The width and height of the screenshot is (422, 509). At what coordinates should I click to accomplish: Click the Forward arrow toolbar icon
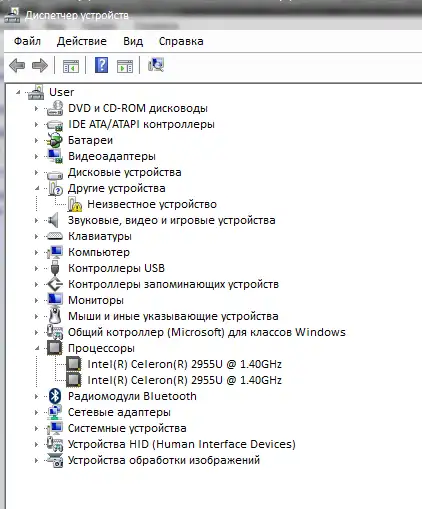pyautogui.click(x=40, y=65)
